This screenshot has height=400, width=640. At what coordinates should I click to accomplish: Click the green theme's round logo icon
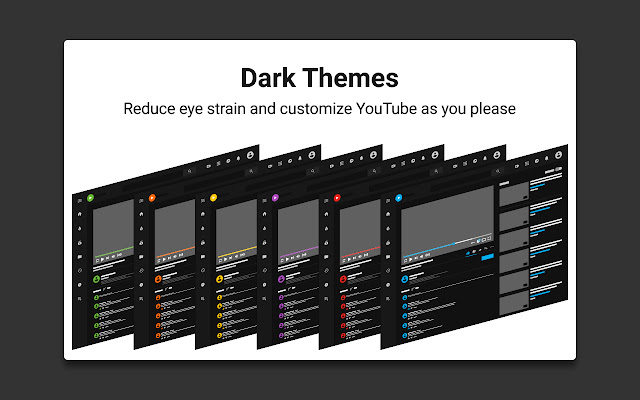pyautogui.click(x=90, y=198)
